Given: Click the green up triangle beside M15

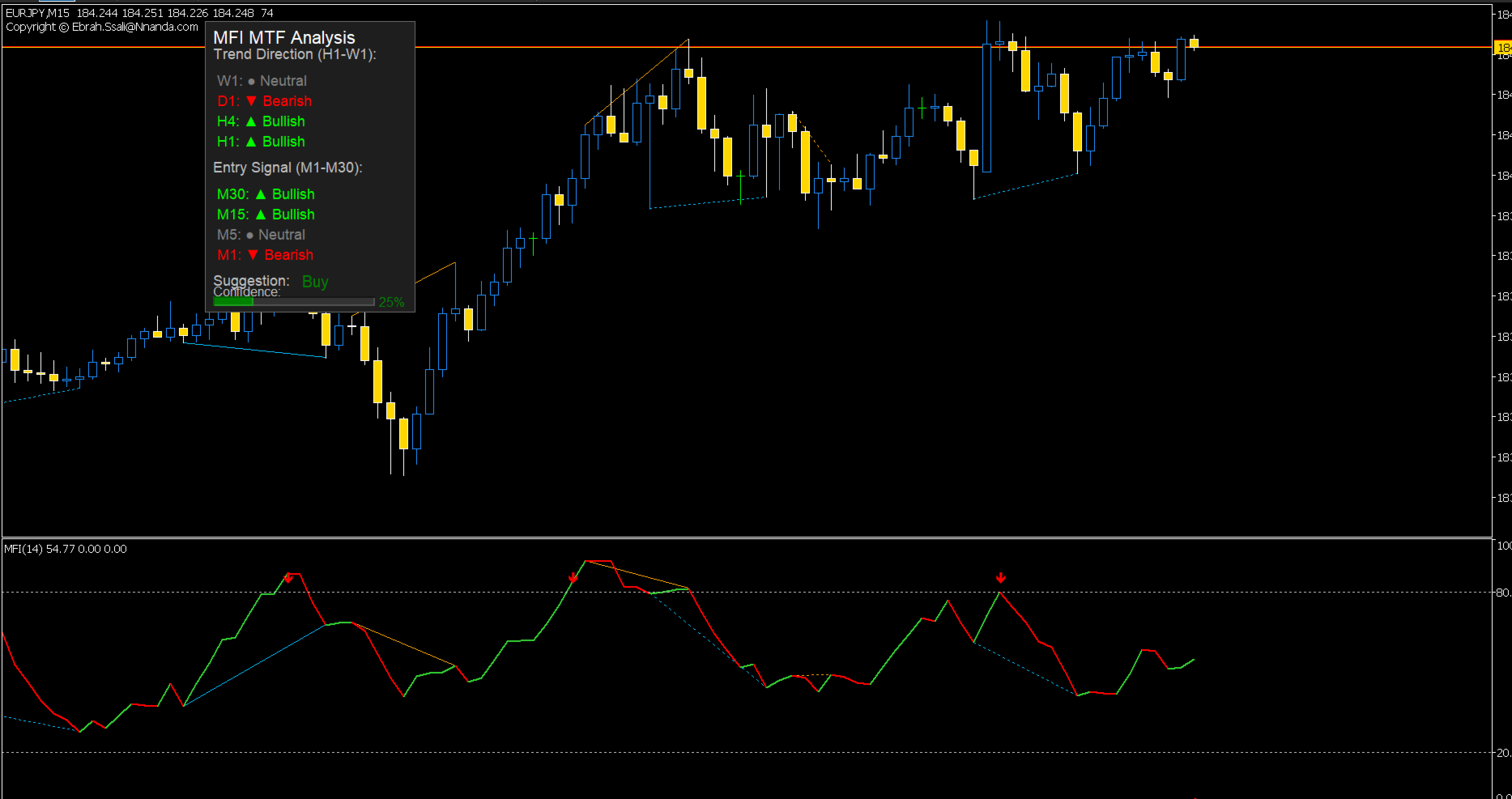Looking at the screenshot, I should [261, 215].
